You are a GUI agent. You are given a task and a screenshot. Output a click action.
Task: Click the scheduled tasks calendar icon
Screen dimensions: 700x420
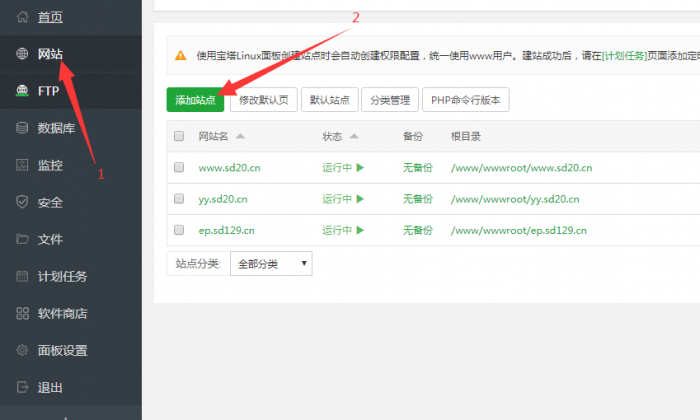click(22, 276)
